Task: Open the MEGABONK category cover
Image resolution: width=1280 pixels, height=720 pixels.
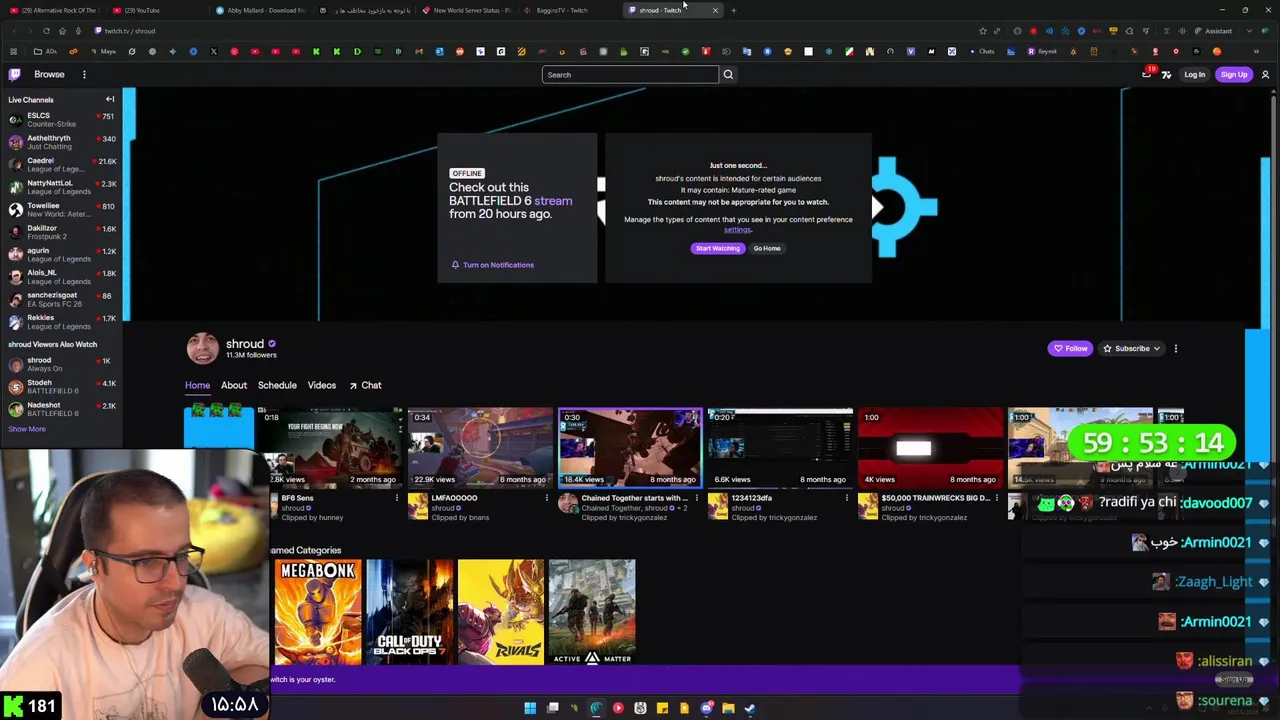Action: point(318,612)
